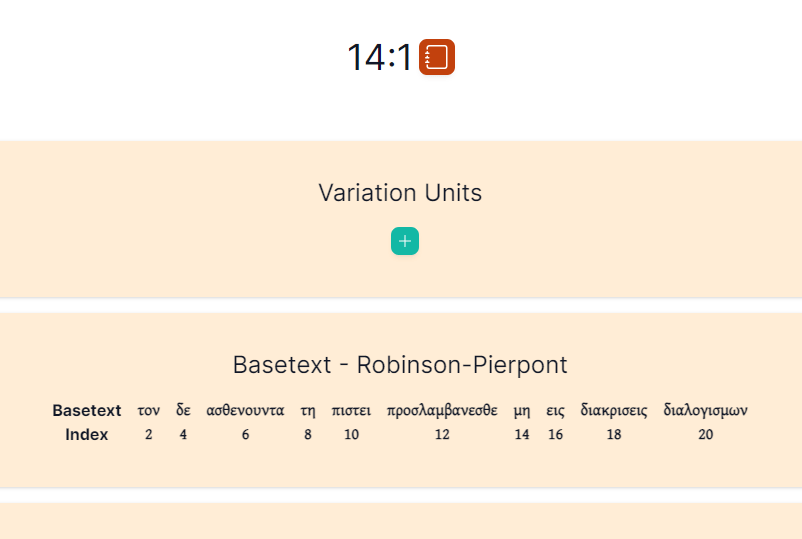Open the orange notebook icon beside 14:1
Image resolution: width=802 pixels, height=539 pixels.
click(x=437, y=57)
